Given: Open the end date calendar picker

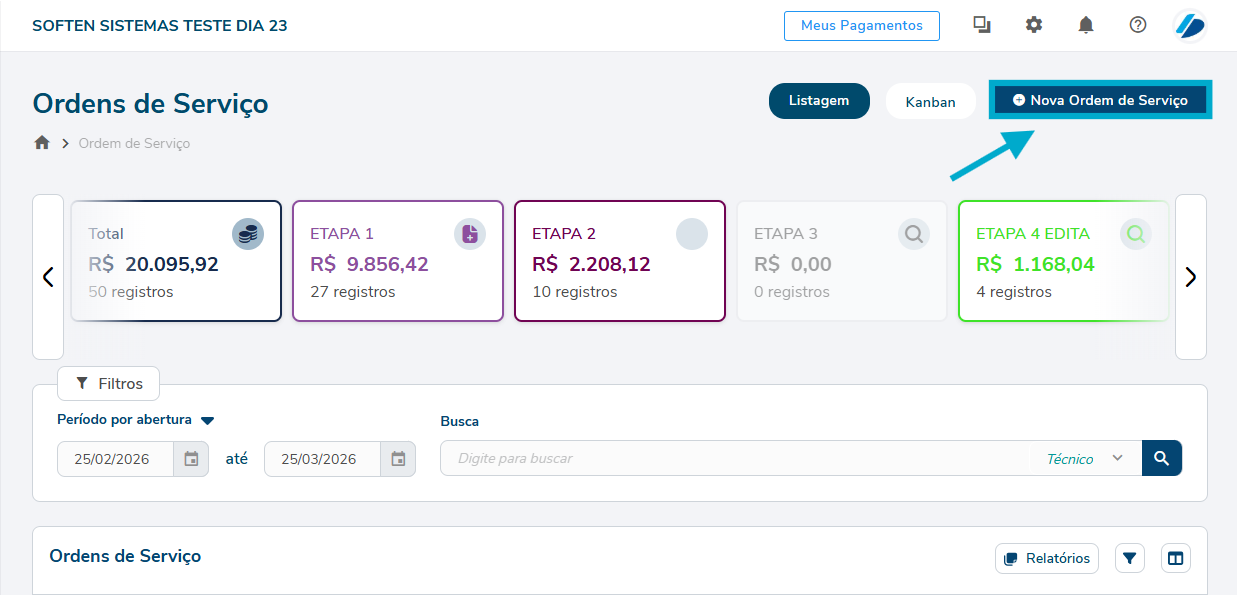Looking at the screenshot, I should point(398,459).
